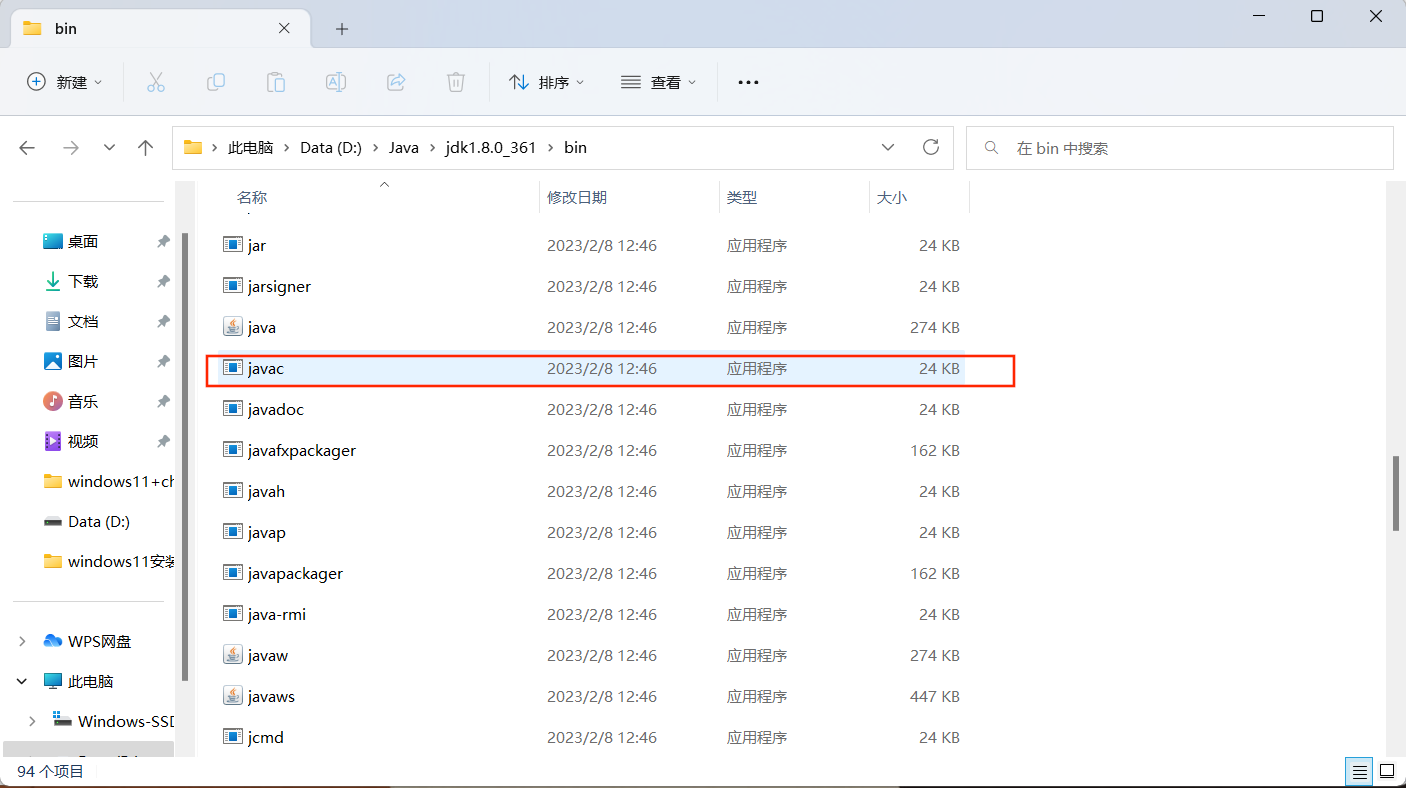This screenshot has height=788, width=1406.
Task: Click the Delete icon in the toolbar
Action: 456,82
